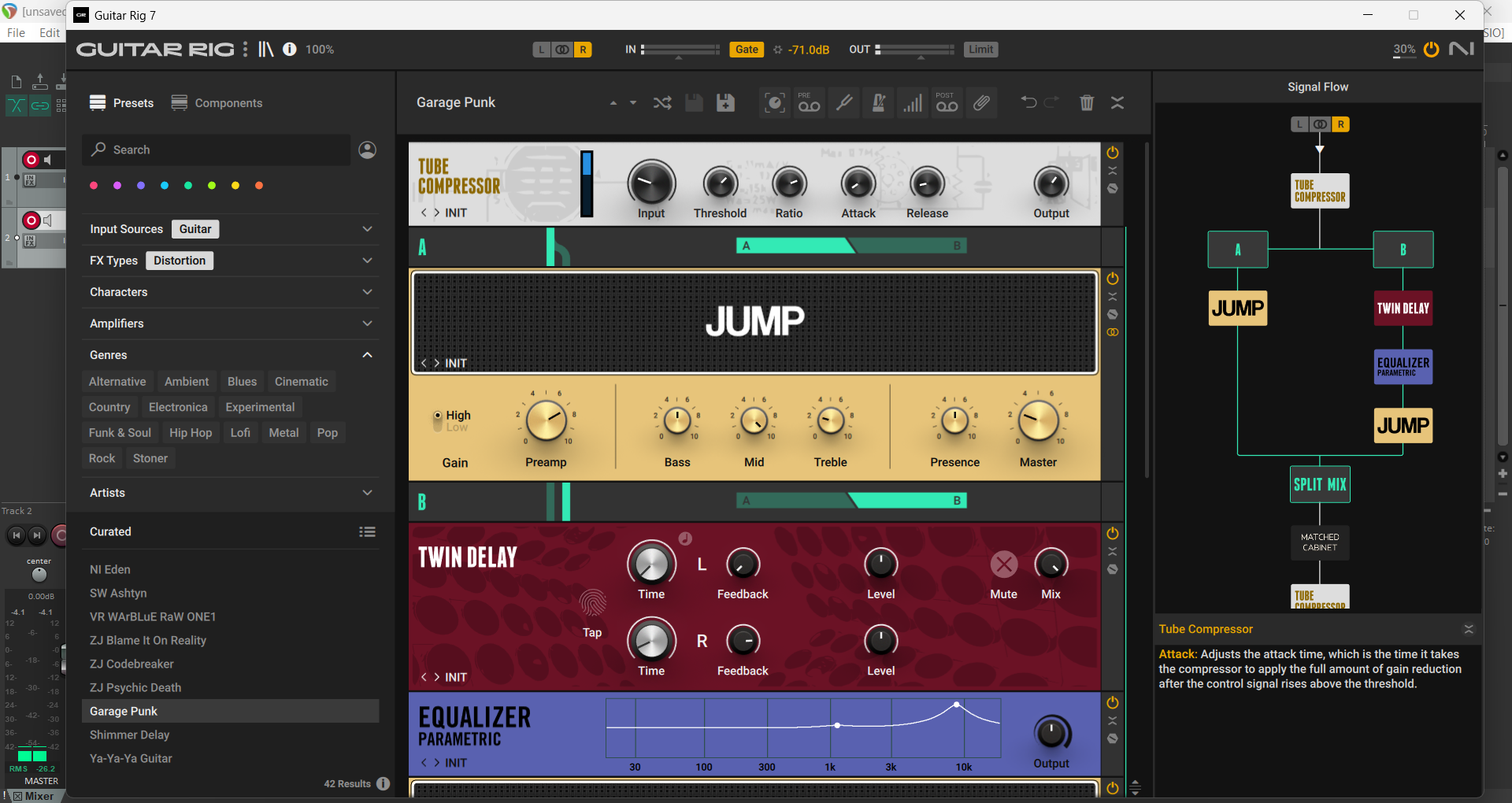Filter by the Rock genre tag

(x=102, y=458)
